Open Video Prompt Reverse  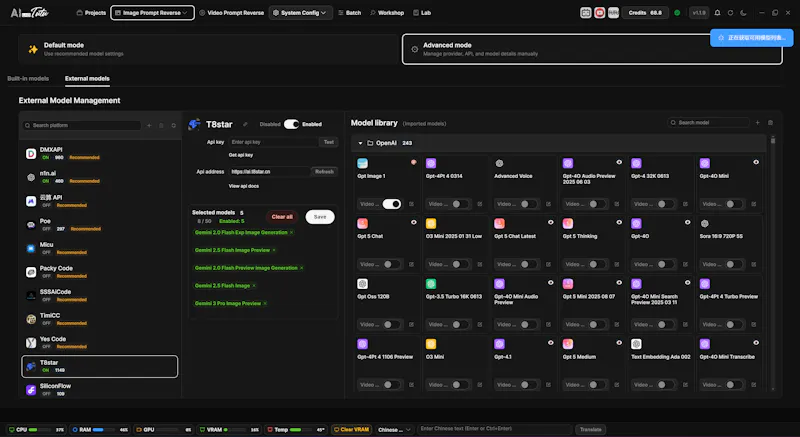click(232, 13)
